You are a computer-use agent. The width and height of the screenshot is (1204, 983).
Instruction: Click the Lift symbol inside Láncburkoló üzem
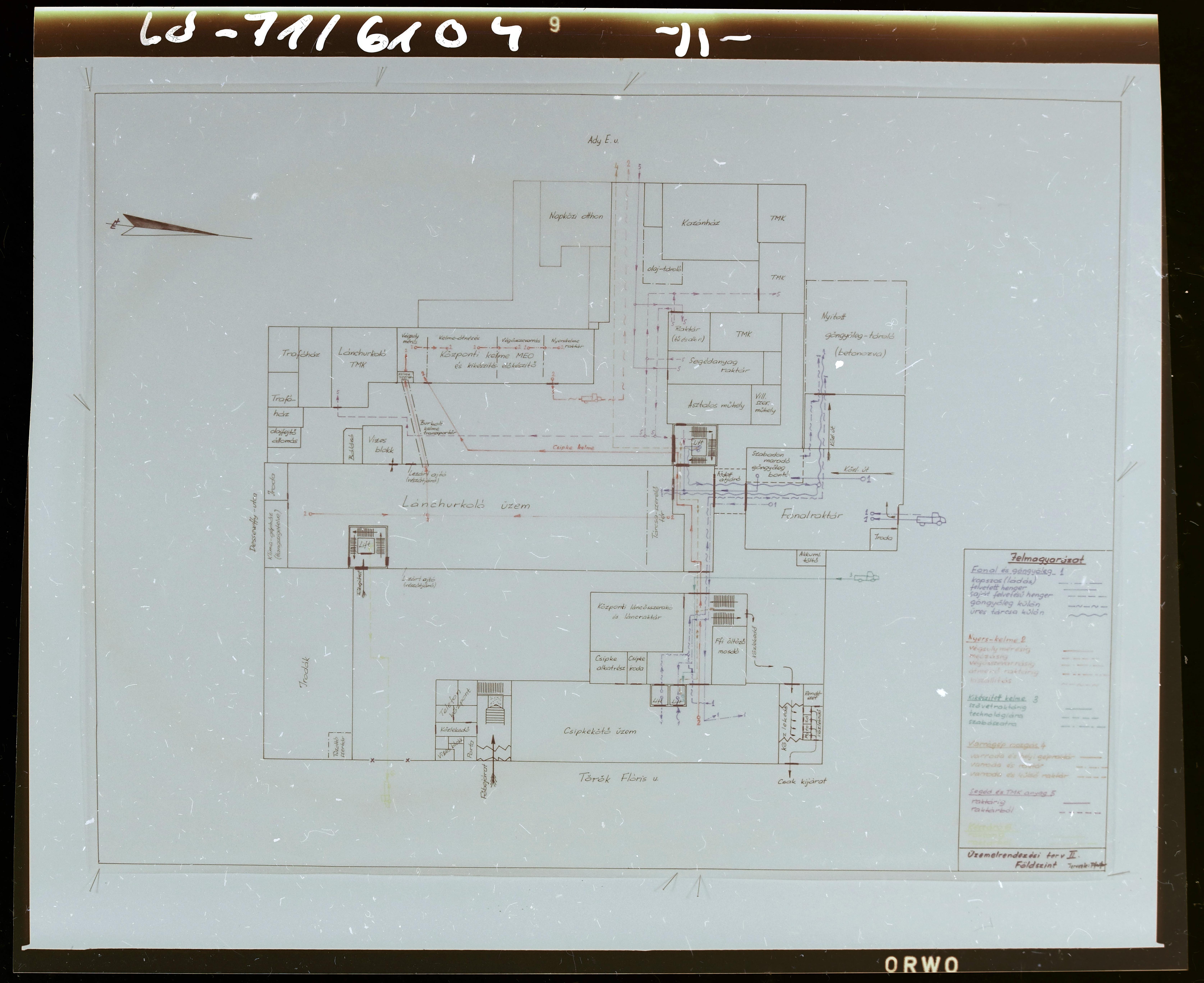click(x=366, y=546)
